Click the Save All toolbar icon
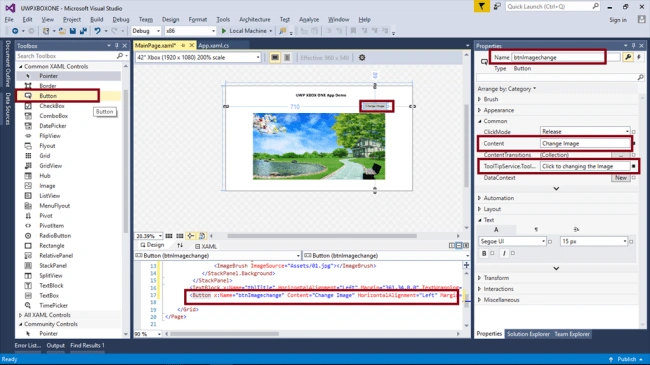The height and width of the screenshot is (365, 650). point(83,31)
